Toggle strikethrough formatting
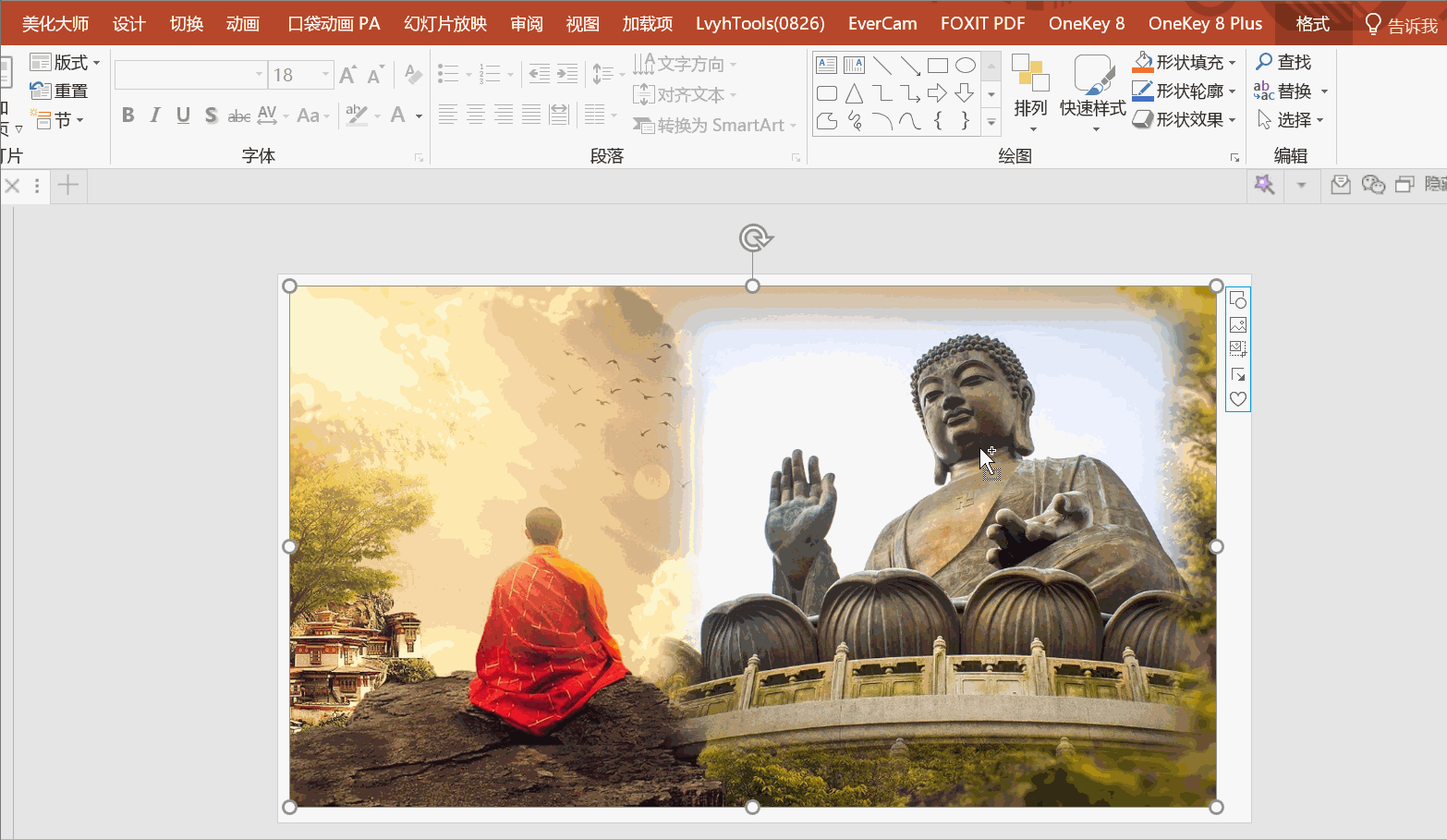 (x=238, y=116)
